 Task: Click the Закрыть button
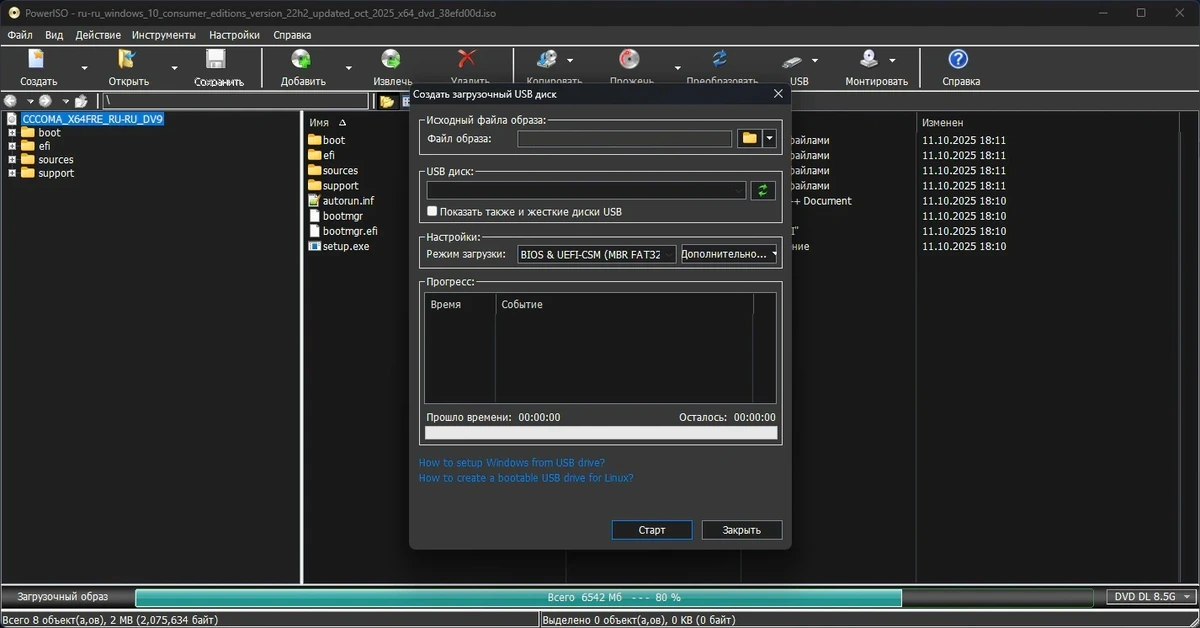tap(742, 530)
